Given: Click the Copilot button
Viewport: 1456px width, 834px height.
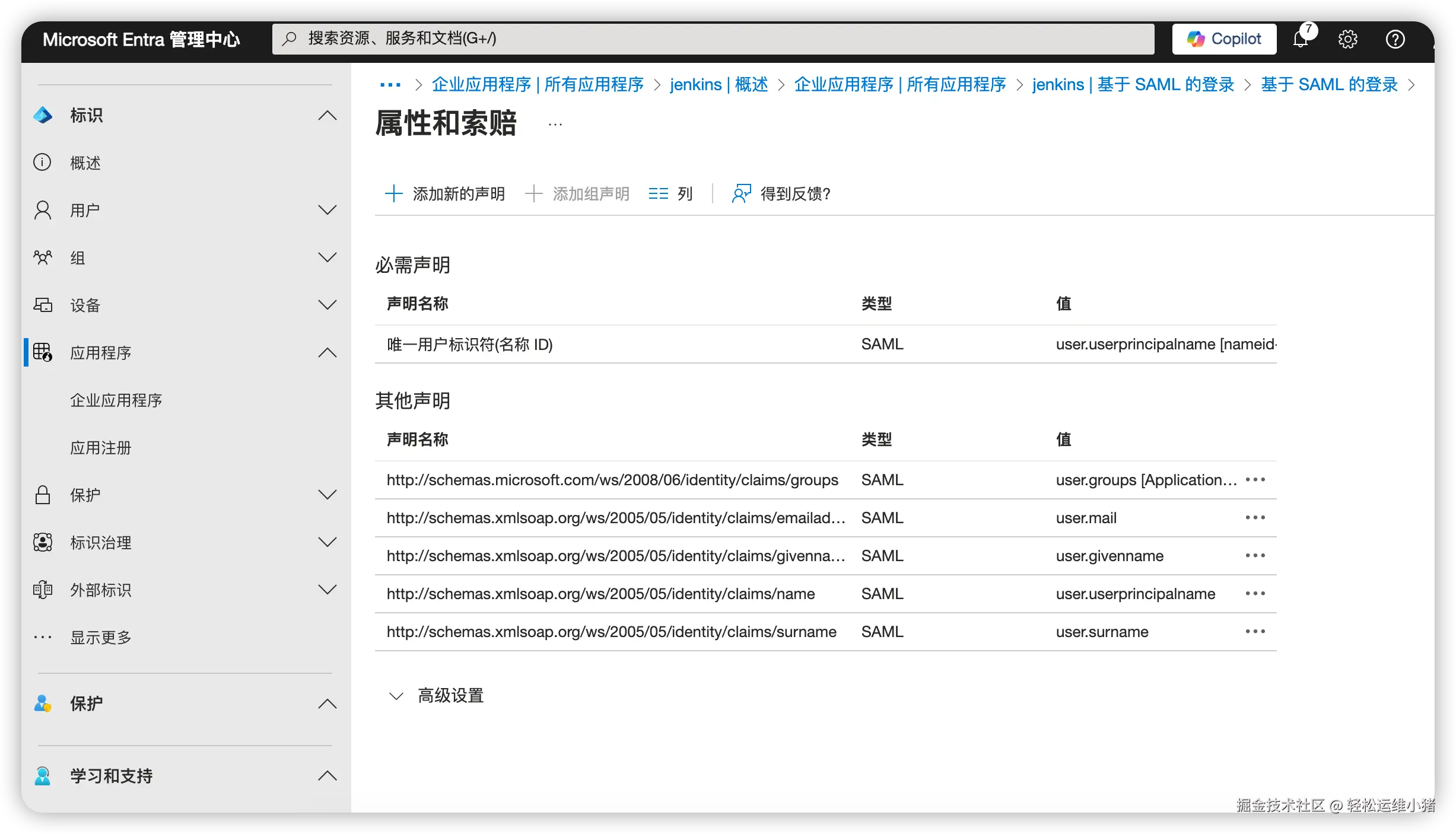Looking at the screenshot, I should click(1224, 39).
